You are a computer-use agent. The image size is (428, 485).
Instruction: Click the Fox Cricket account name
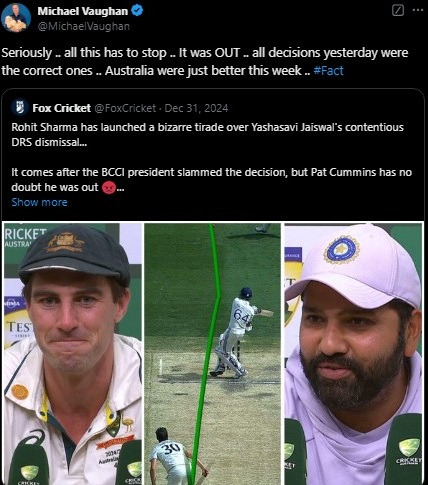(x=62, y=108)
